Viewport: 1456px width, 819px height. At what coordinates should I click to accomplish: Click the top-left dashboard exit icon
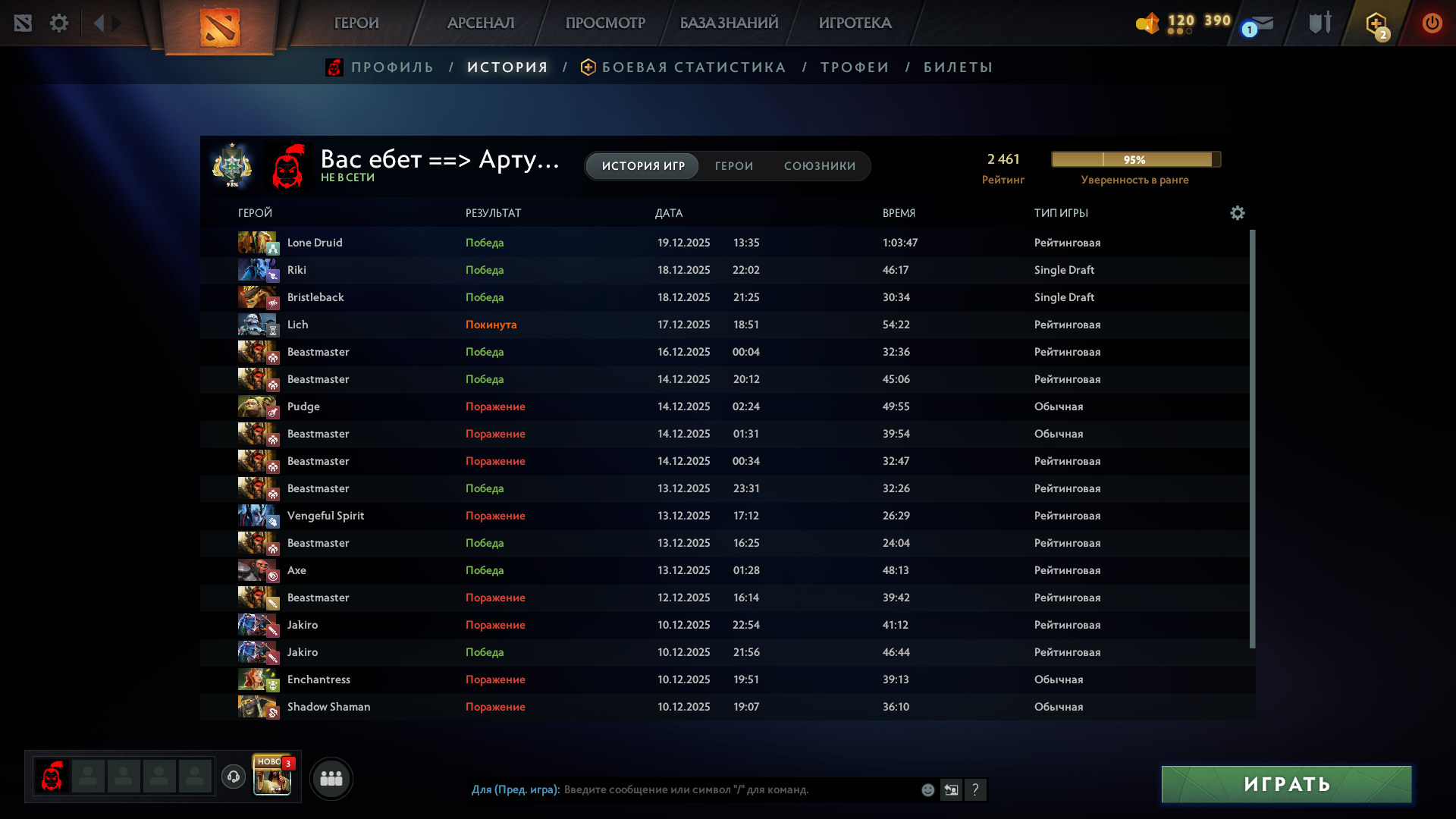tap(23, 23)
